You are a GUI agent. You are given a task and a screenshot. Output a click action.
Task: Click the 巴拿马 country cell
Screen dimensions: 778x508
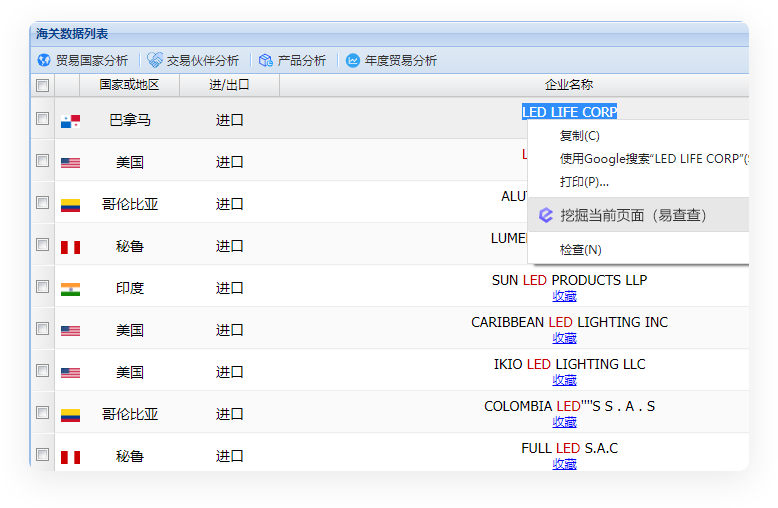[x=130, y=120]
